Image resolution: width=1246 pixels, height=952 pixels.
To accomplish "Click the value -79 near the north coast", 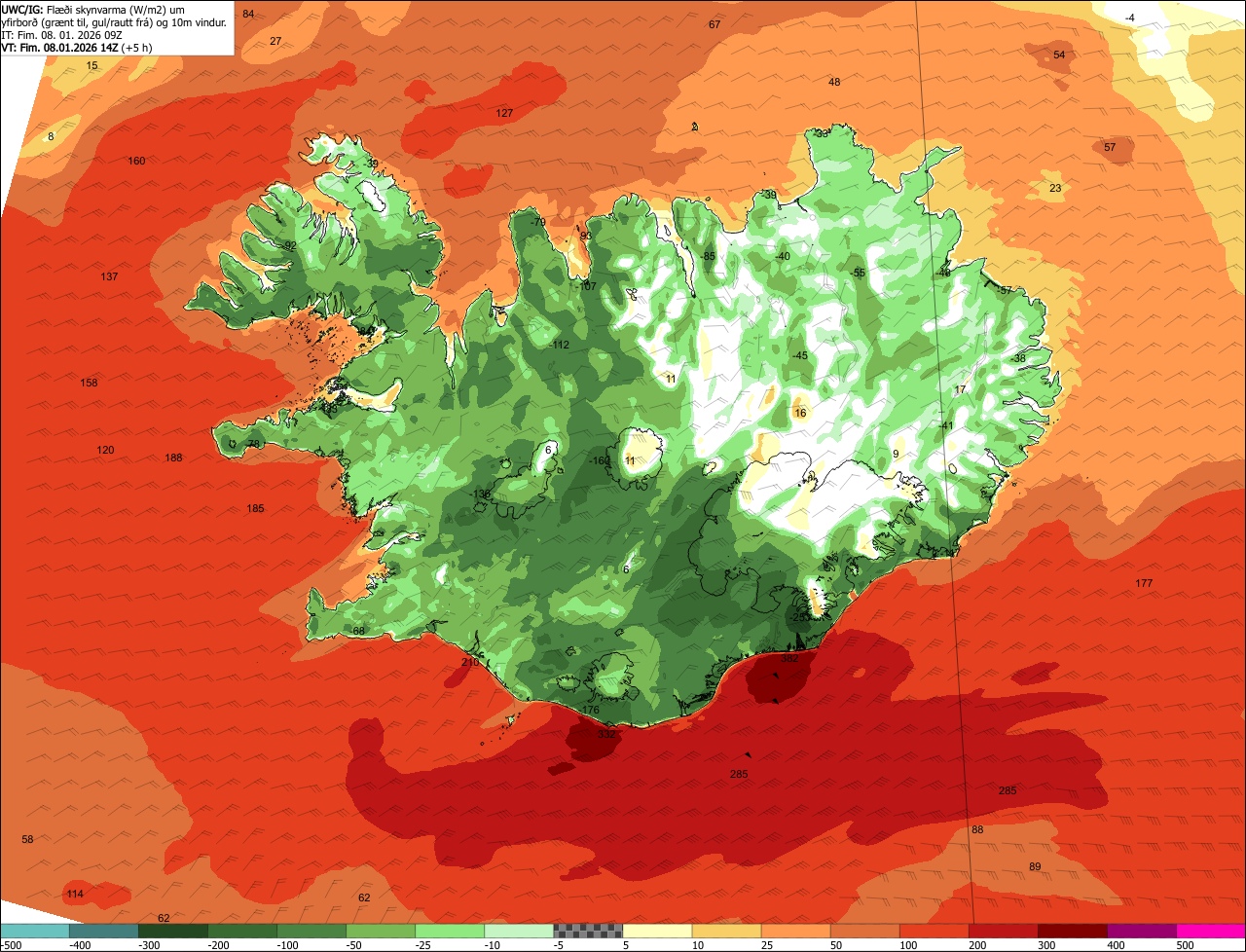I will click(537, 222).
